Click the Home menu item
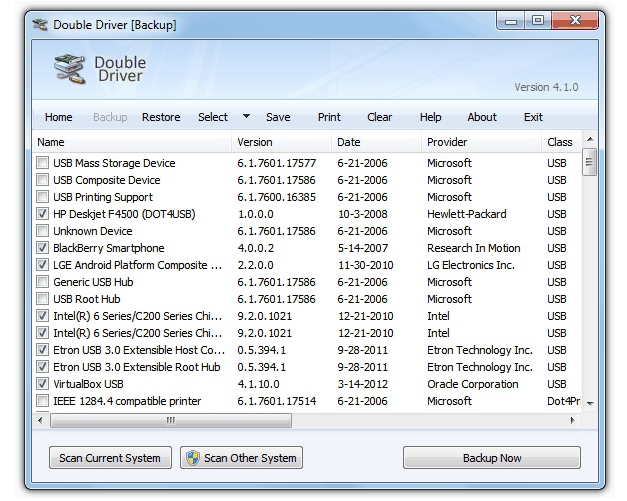 coord(59,117)
